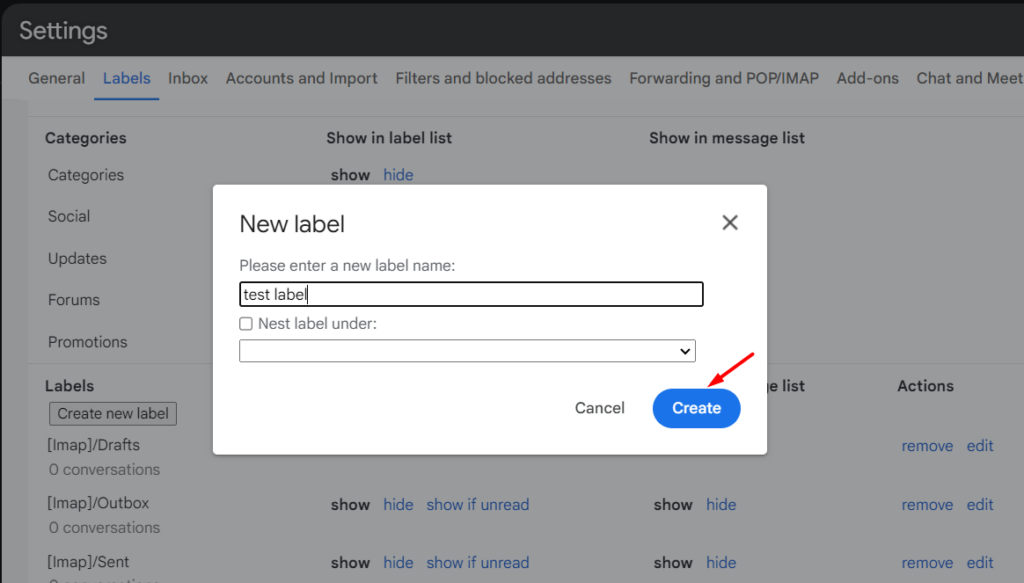
Task: Click the bold Labels section heading
Action: (69, 386)
